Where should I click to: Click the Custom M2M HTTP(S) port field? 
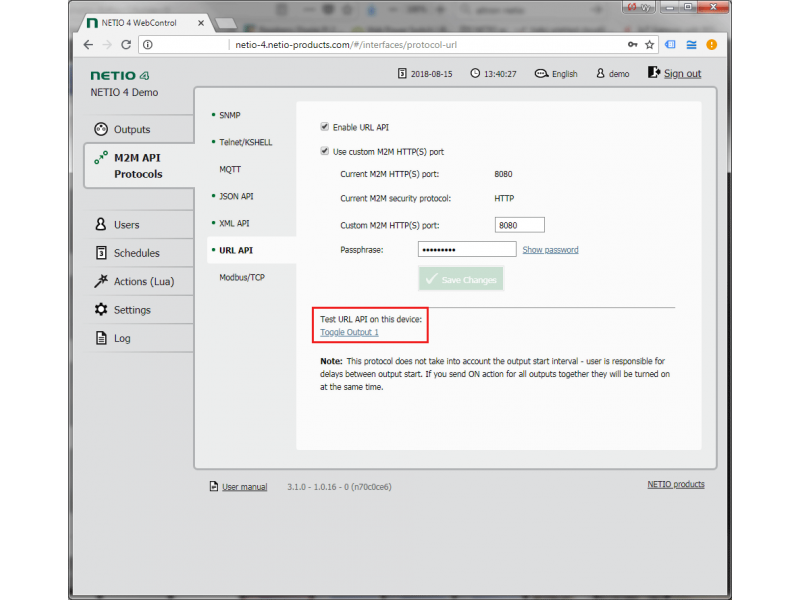pyautogui.click(x=519, y=225)
